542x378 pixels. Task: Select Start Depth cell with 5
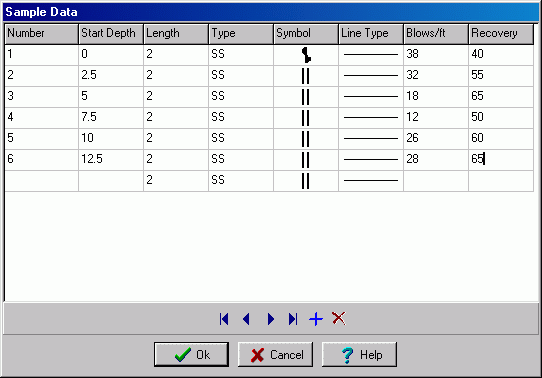click(x=111, y=97)
